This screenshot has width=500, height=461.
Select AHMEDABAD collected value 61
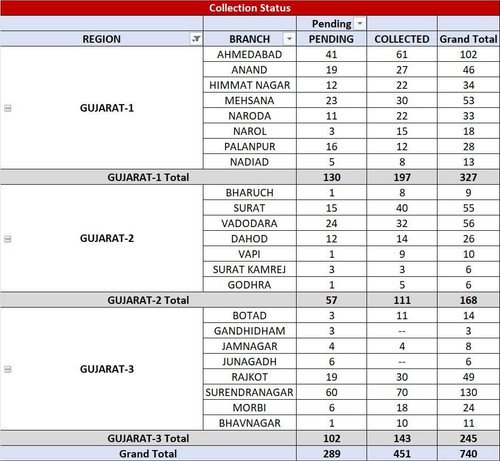coord(402,54)
